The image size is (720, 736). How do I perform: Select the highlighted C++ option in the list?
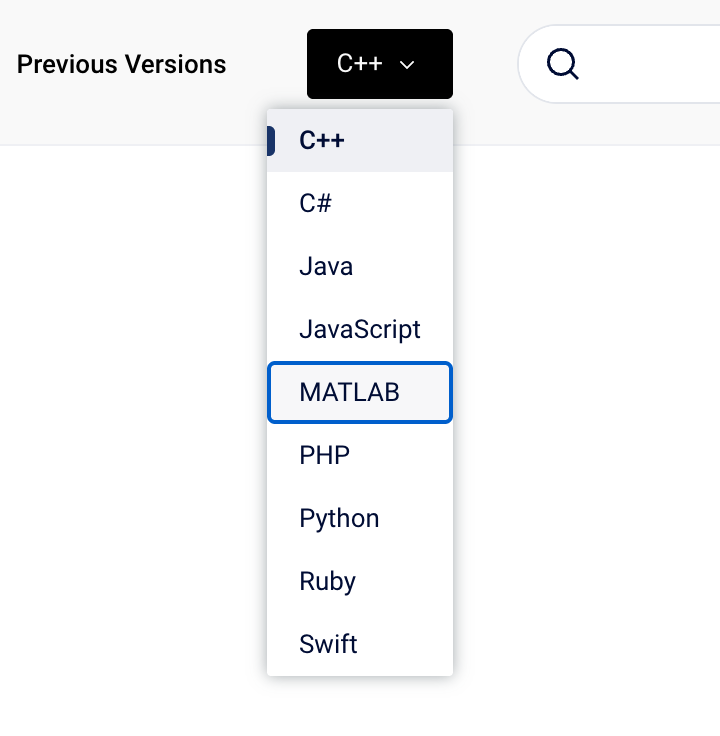360,141
